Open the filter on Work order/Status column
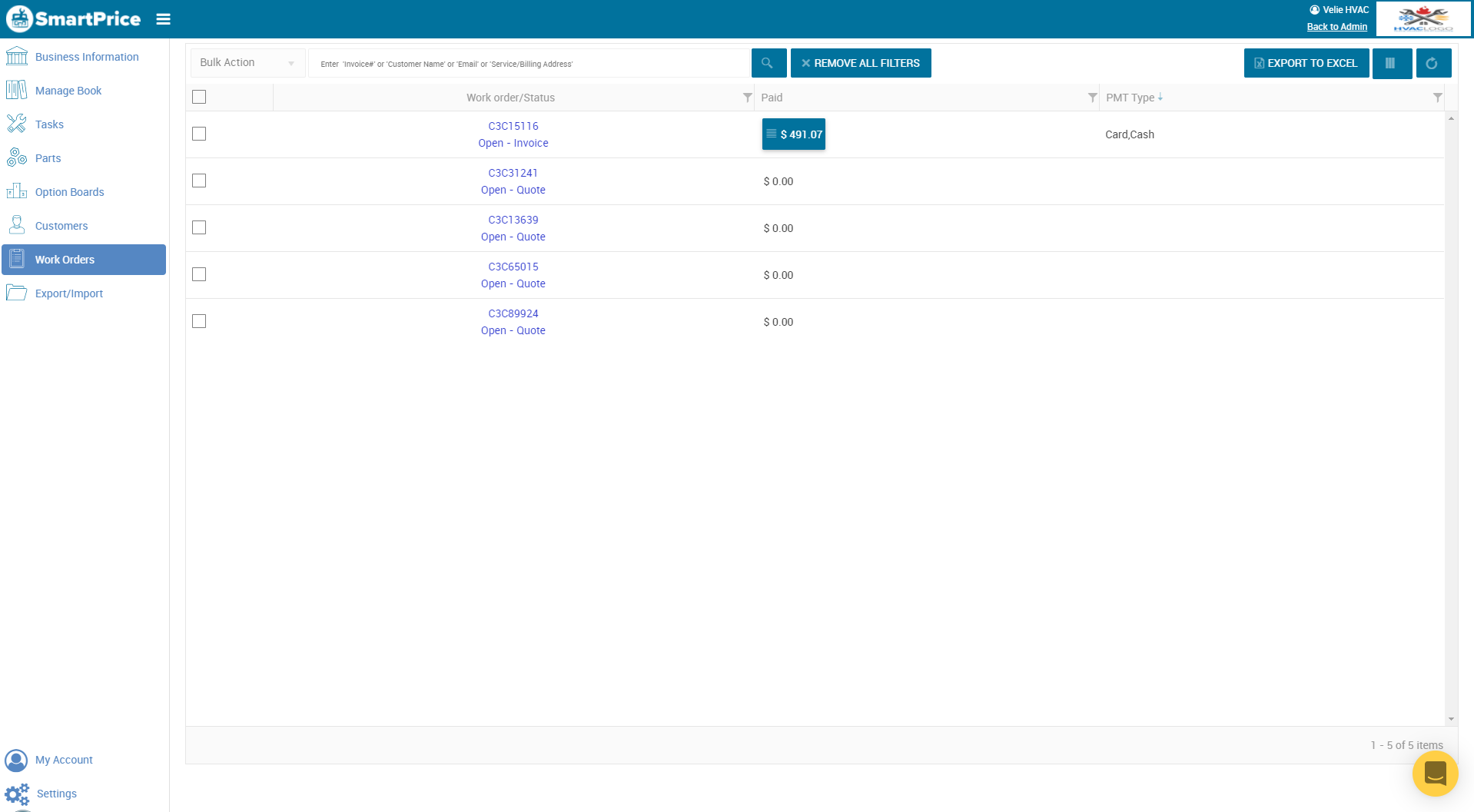Viewport: 1474px width, 812px height. pos(746,98)
